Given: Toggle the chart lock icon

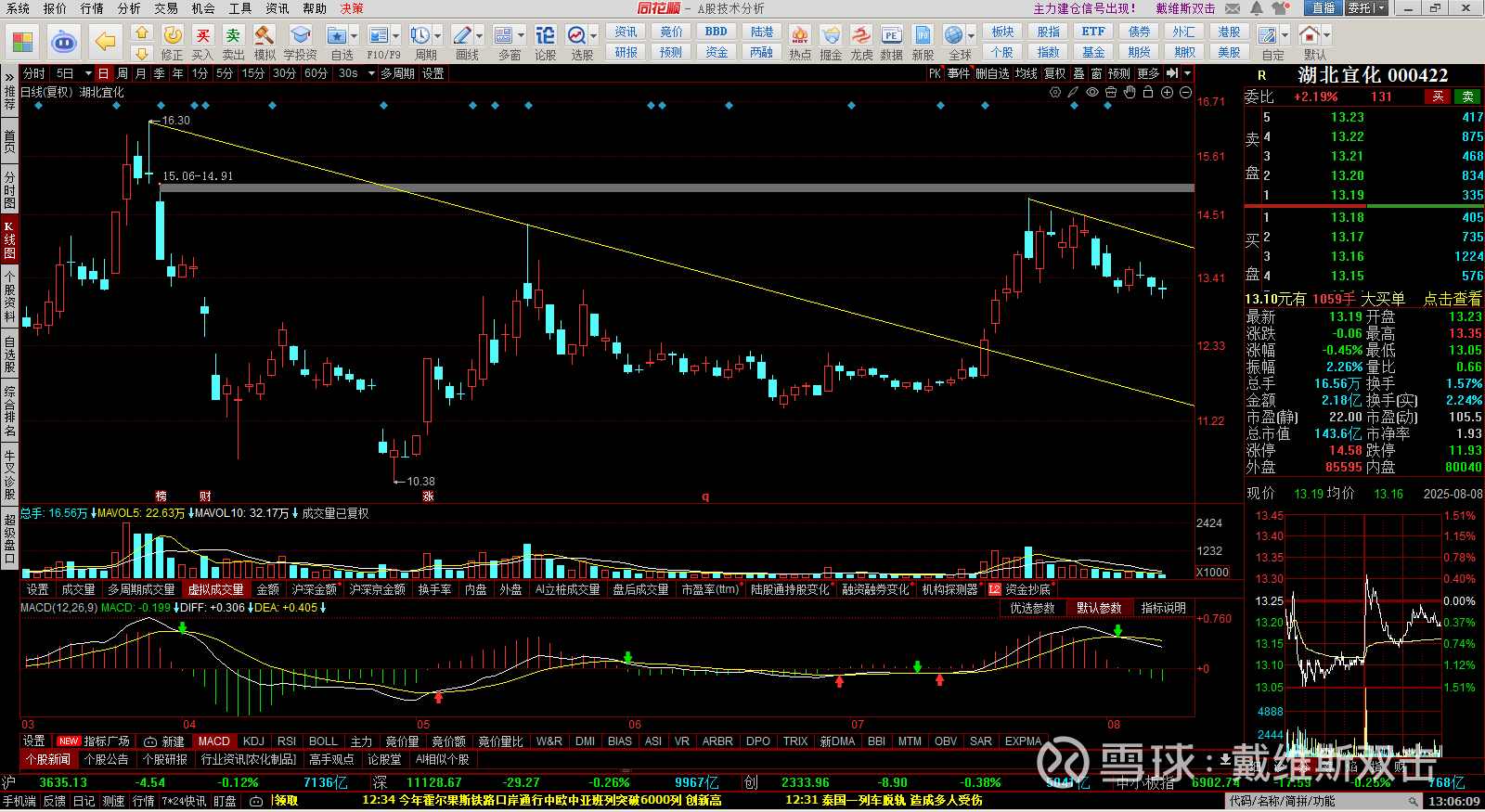Looking at the screenshot, I should point(1148,92).
